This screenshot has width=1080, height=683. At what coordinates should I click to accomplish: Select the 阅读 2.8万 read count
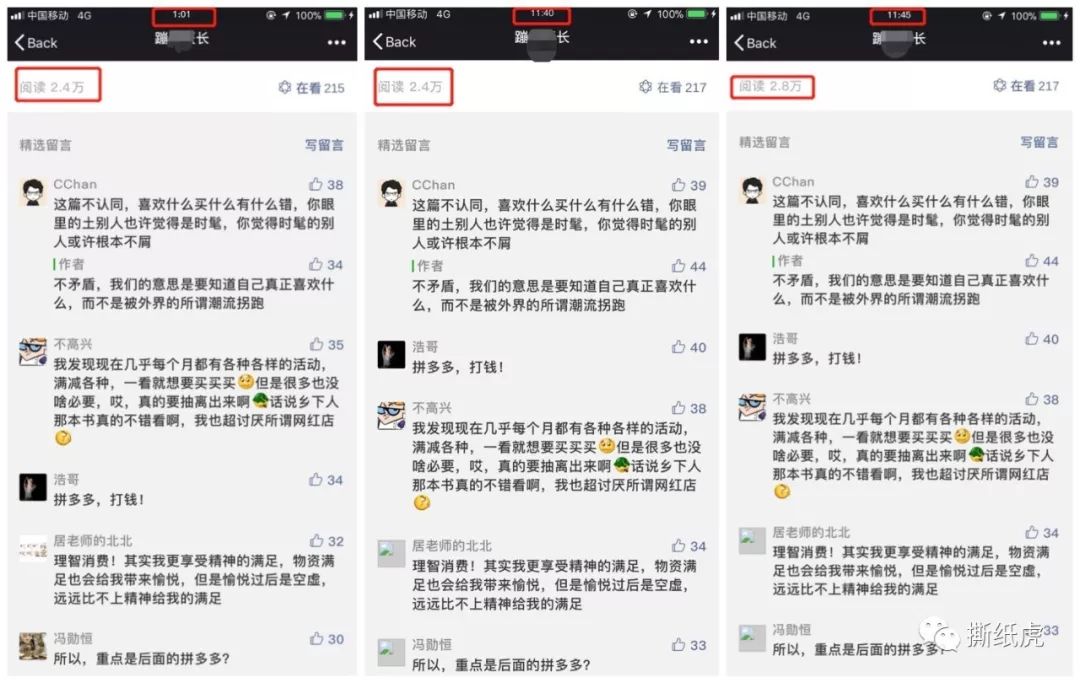coord(770,86)
